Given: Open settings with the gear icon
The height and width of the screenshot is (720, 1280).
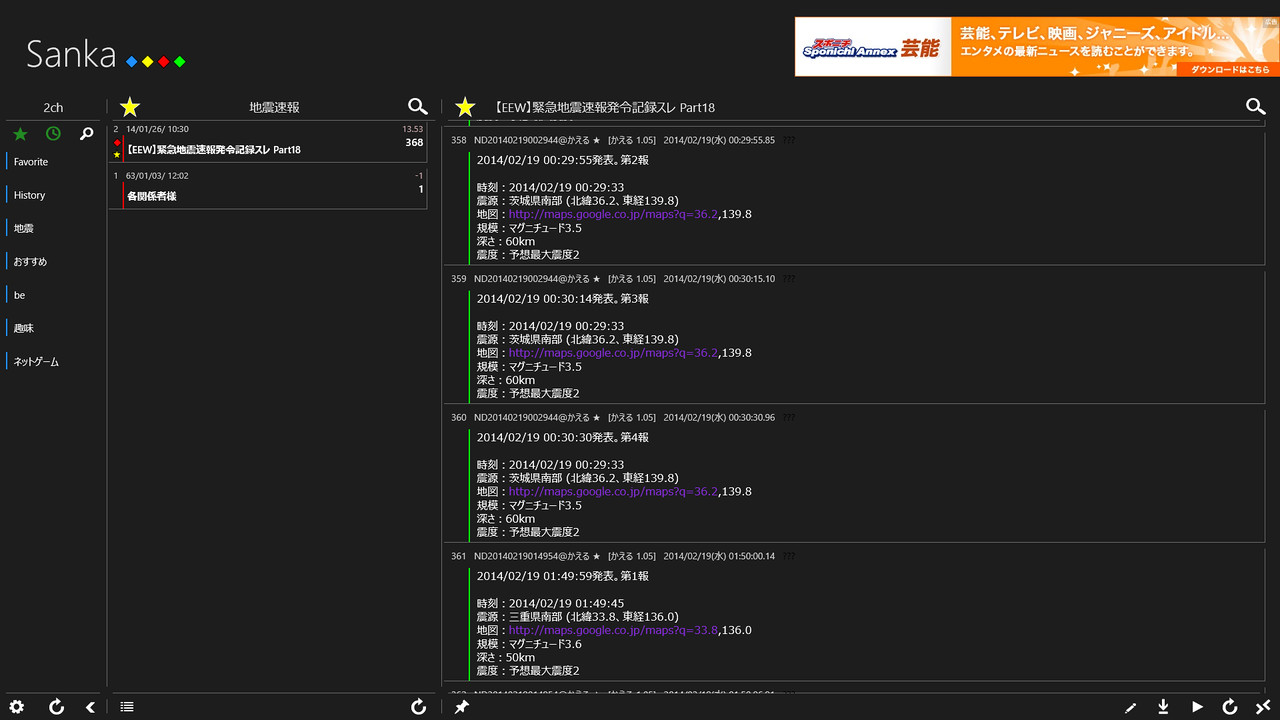Looking at the screenshot, I should (x=16, y=707).
